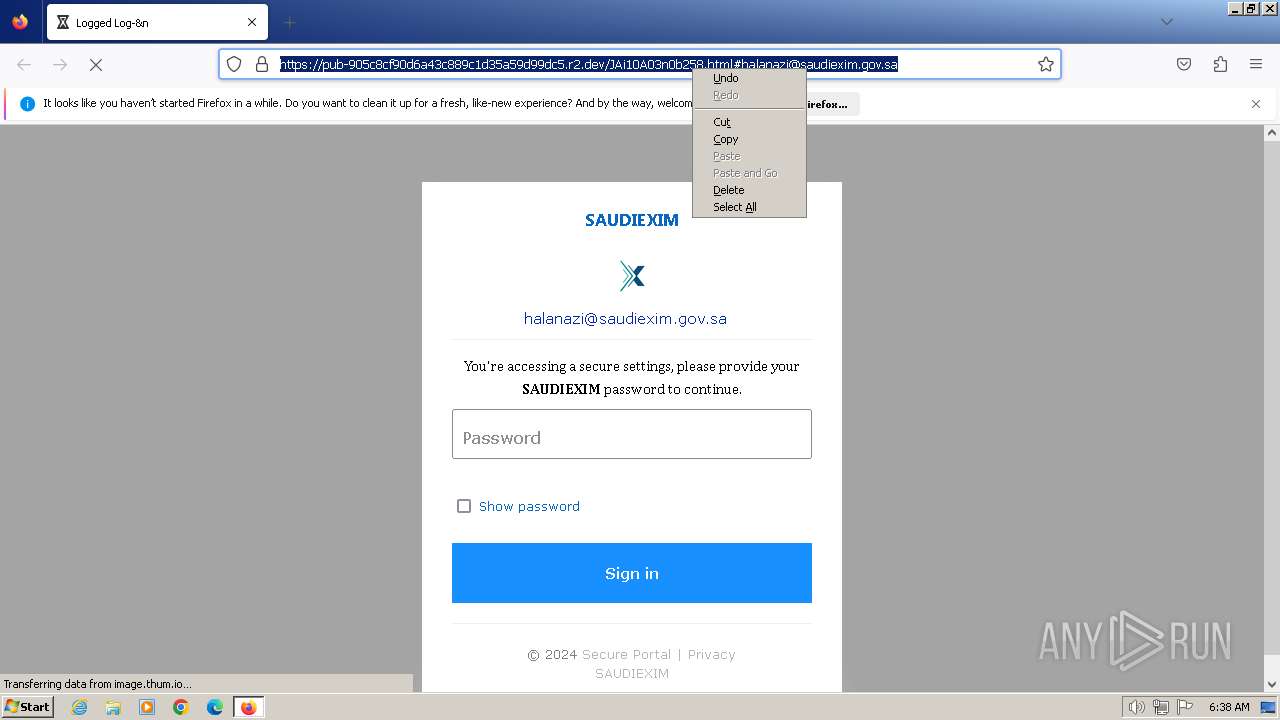Open Windows Media Player from taskbar

147,707
